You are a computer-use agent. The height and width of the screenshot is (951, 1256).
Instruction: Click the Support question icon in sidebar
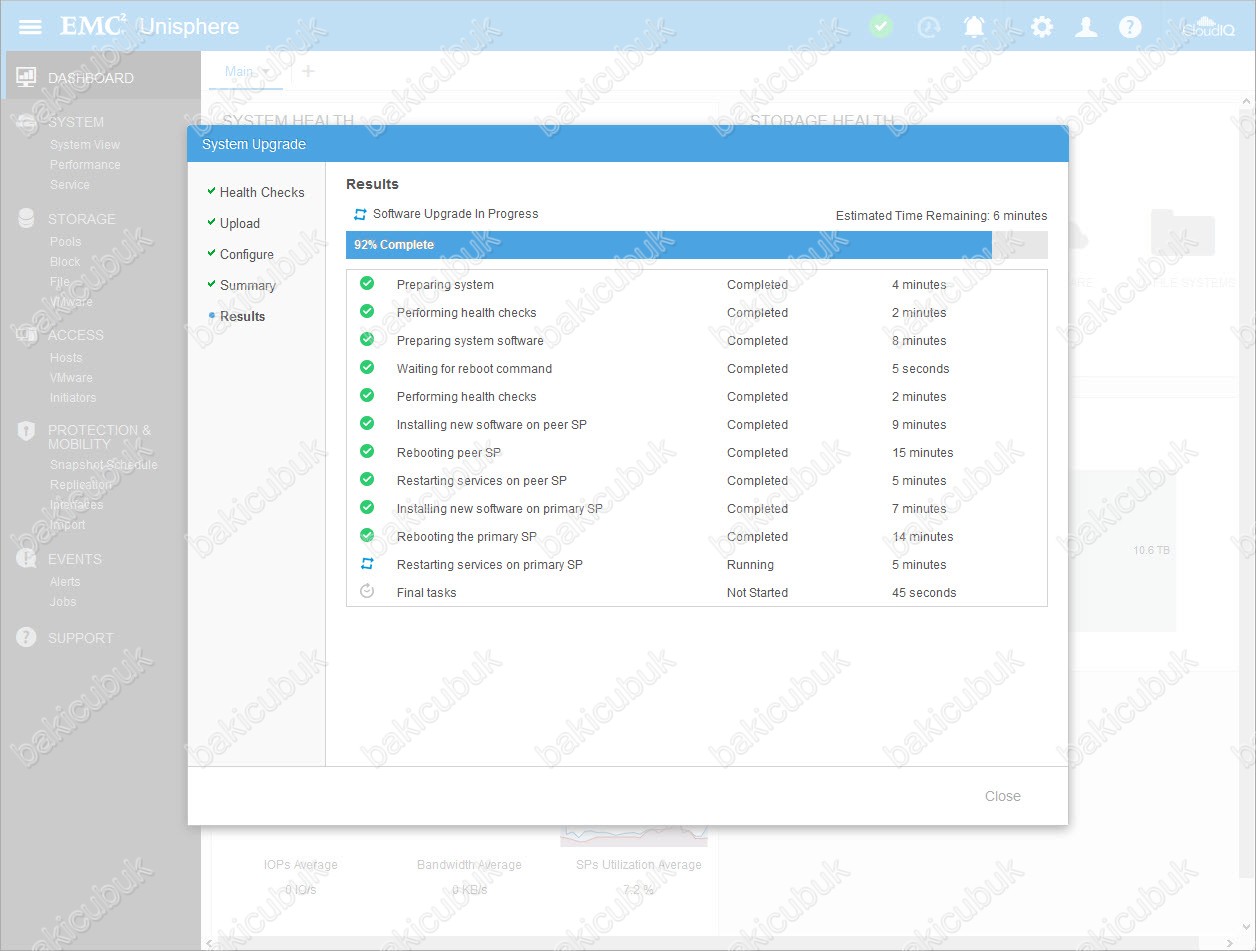pos(26,637)
